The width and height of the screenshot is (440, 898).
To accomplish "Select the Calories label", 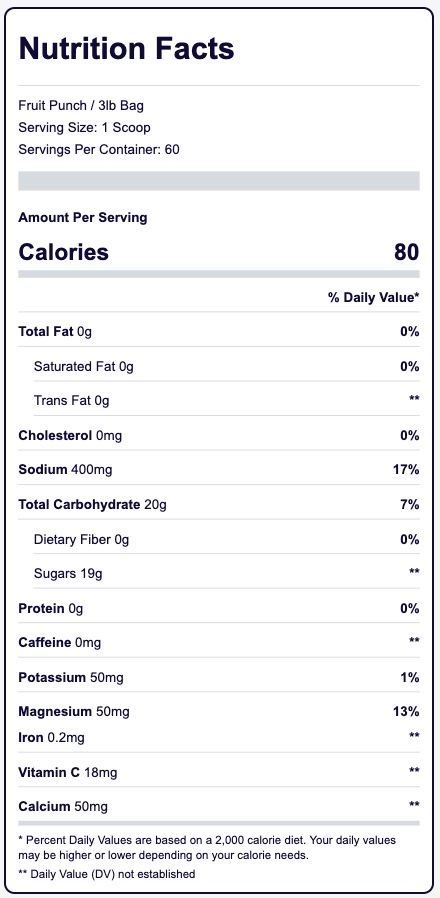I will click(x=64, y=253).
